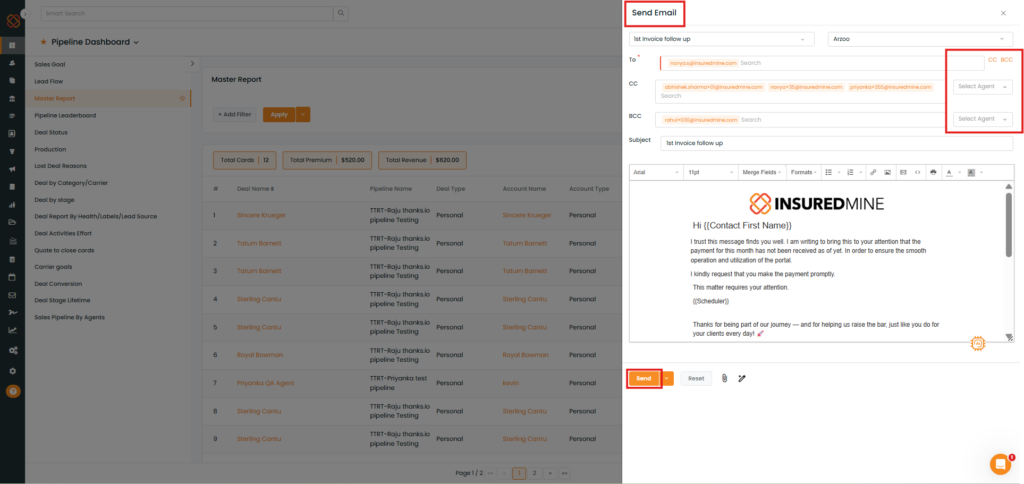
Task: Open the Arial font family dropdown
Action: click(655, 172)
